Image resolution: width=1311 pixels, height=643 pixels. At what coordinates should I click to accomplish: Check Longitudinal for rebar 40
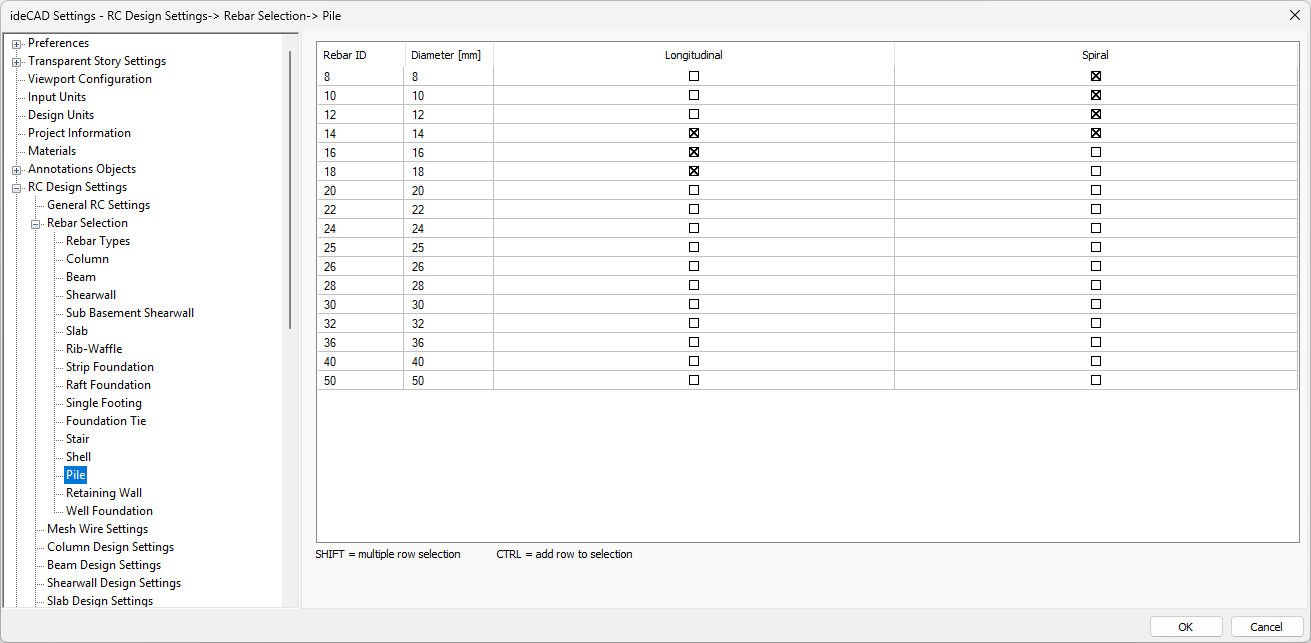694,361
